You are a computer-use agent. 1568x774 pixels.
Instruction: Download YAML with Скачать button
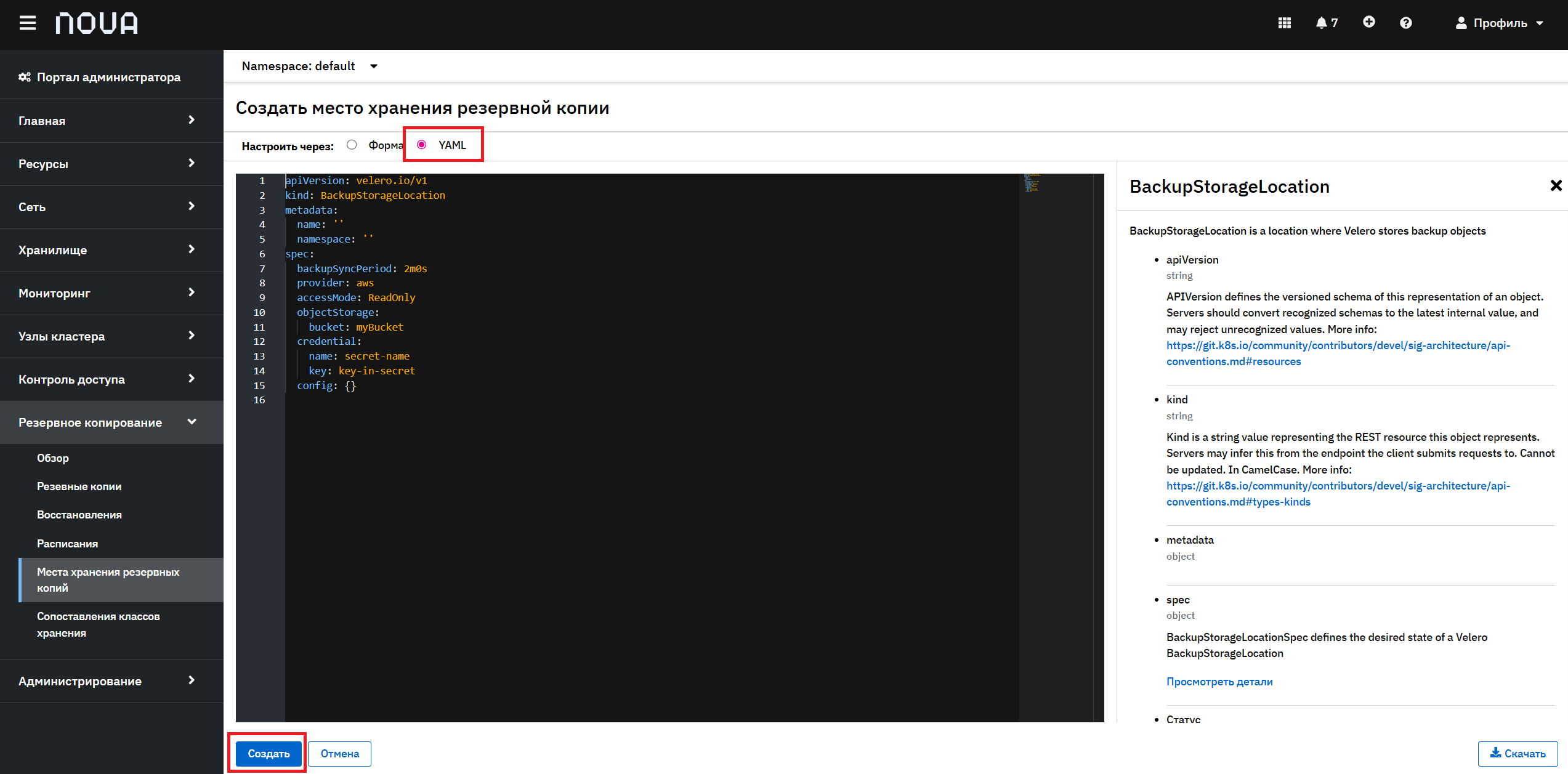[1517, 754]
